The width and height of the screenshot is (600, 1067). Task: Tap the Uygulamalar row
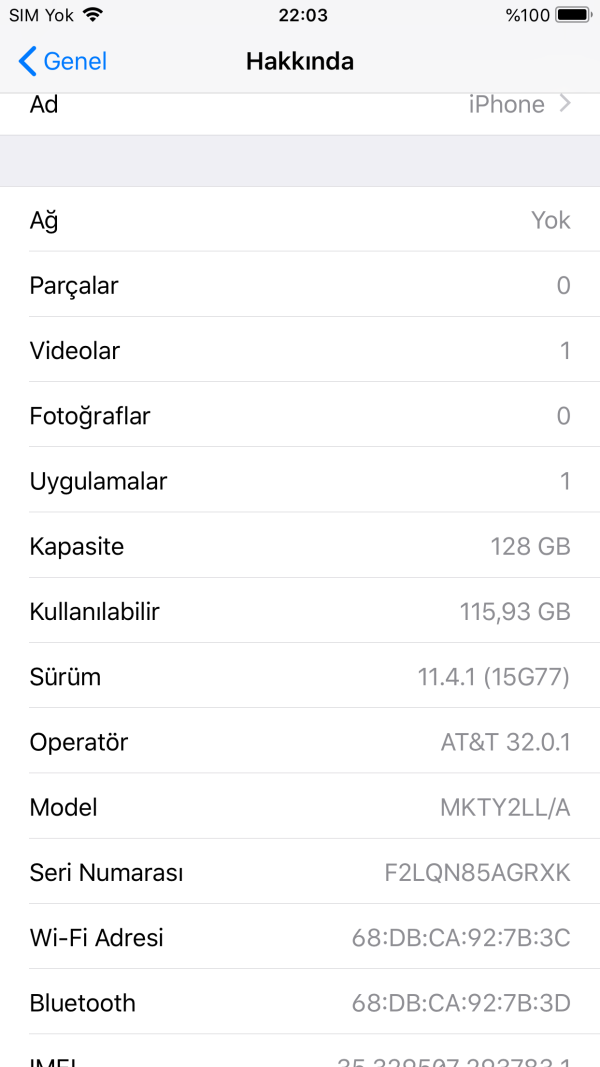(x=300, y=480)
